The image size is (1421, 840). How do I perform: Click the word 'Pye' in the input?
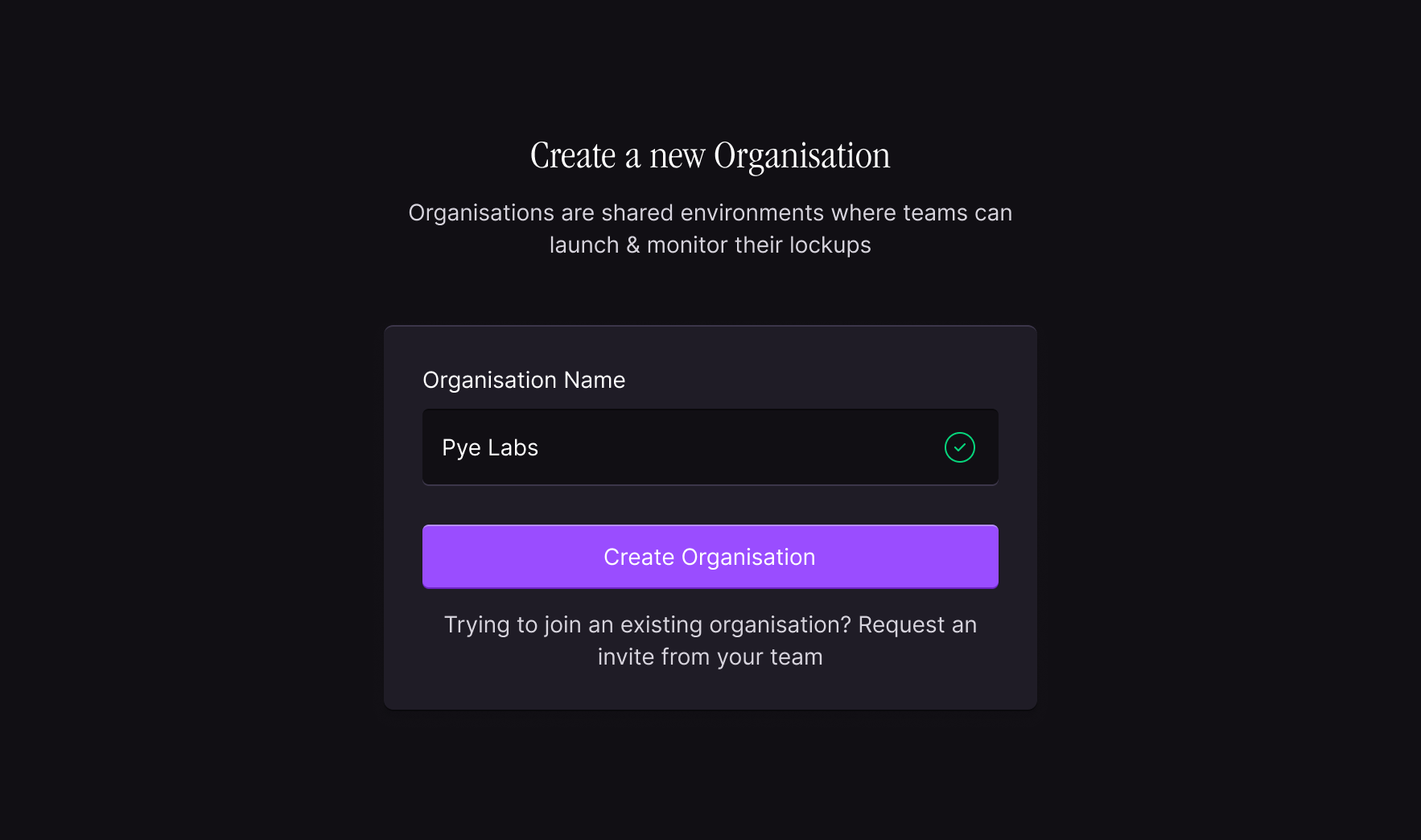461,448
